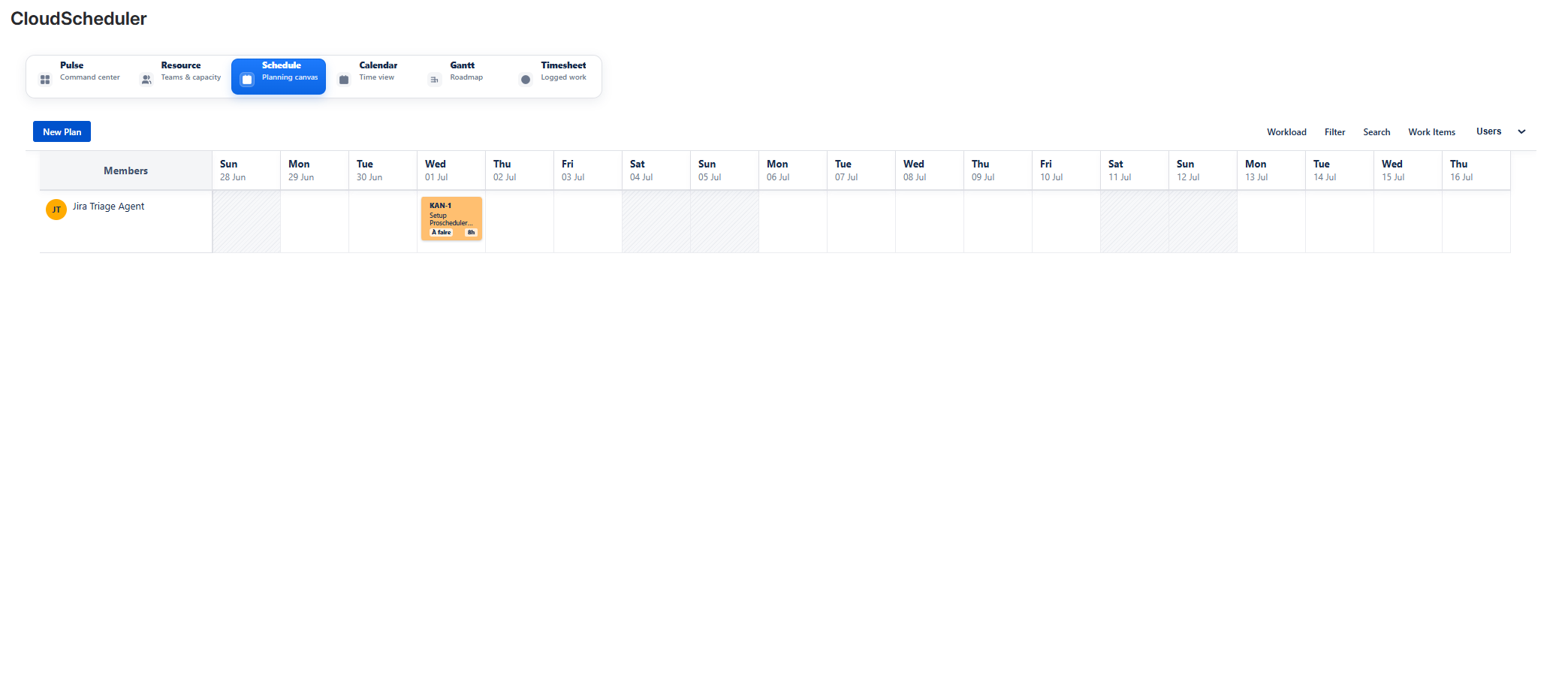Click the Members column header
This screenshot has width=1568, height=685.
[125, 170]
